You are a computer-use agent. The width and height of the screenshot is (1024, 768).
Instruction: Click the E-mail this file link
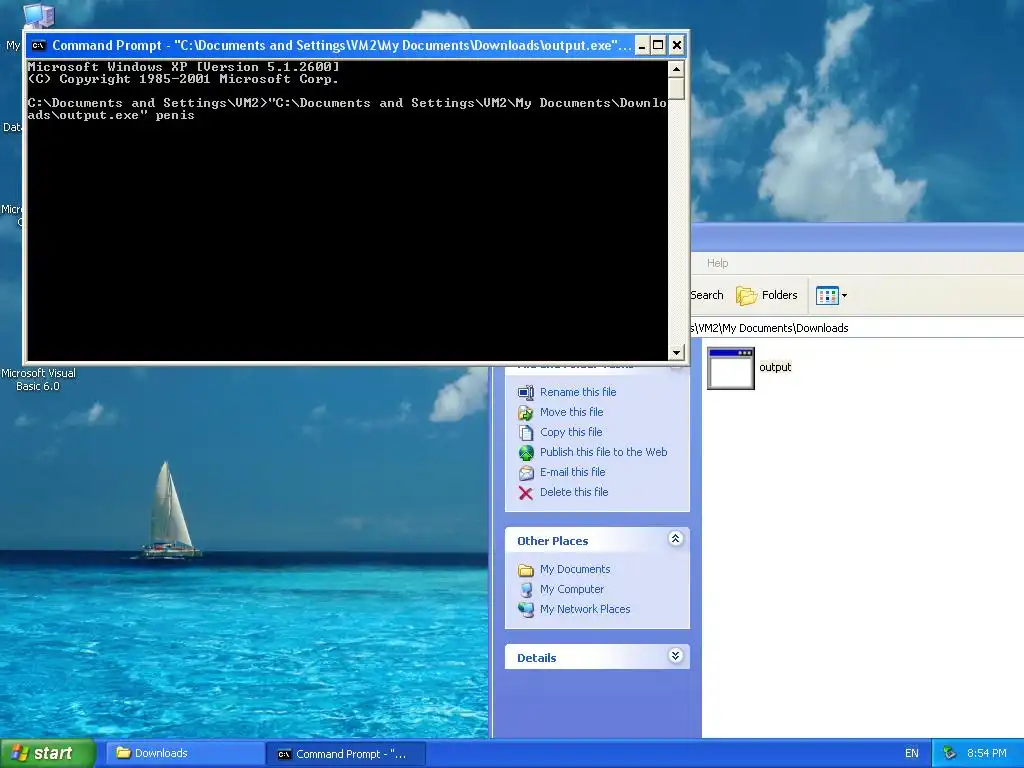click(x=573, y=472)
